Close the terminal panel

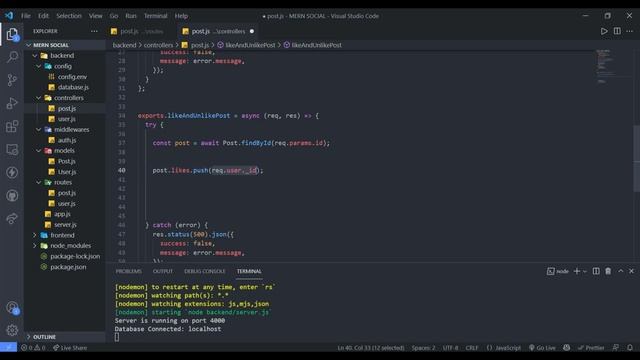[x=631, y=271]
